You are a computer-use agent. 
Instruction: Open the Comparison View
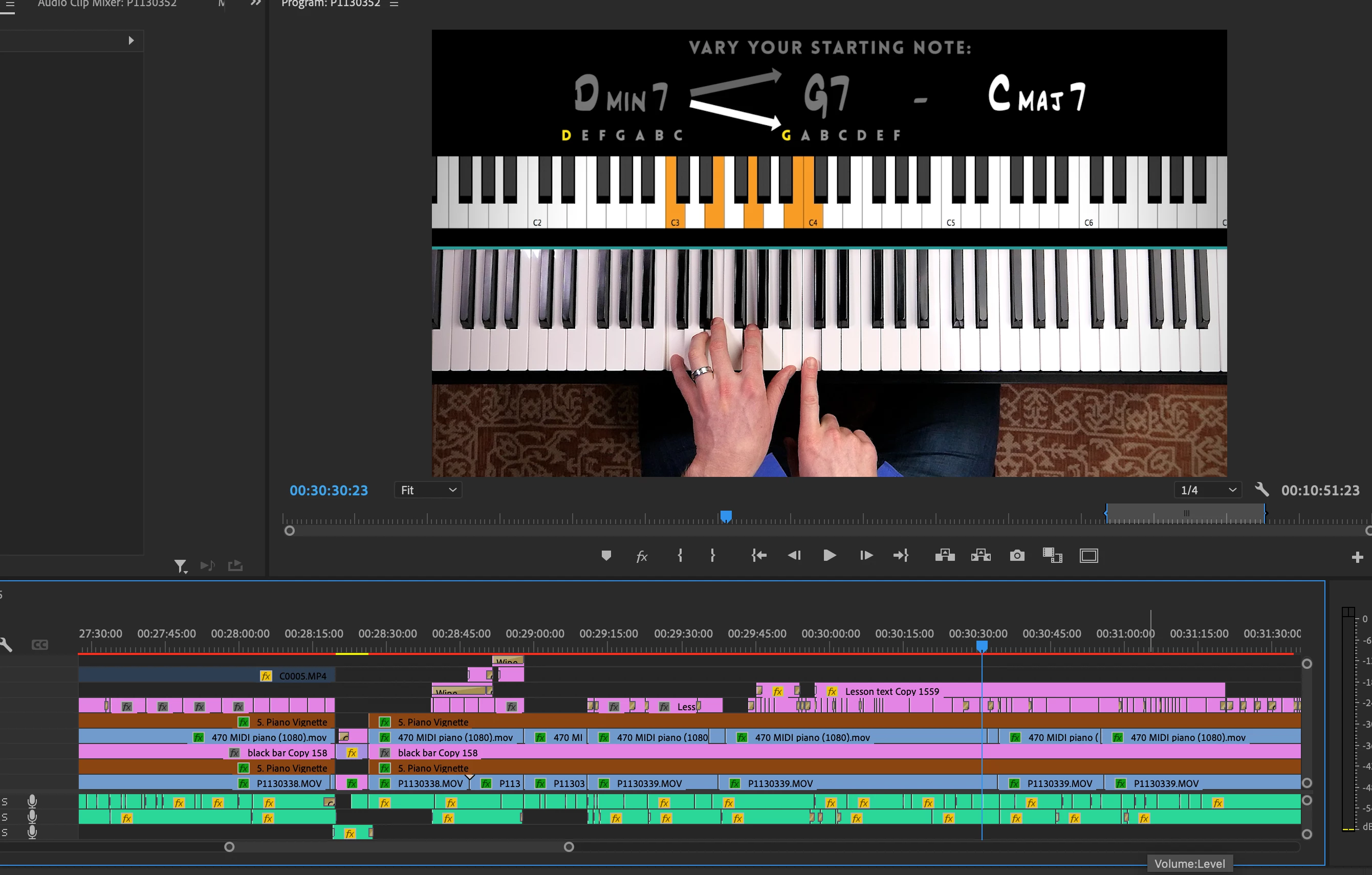[x=1052, y=555]
